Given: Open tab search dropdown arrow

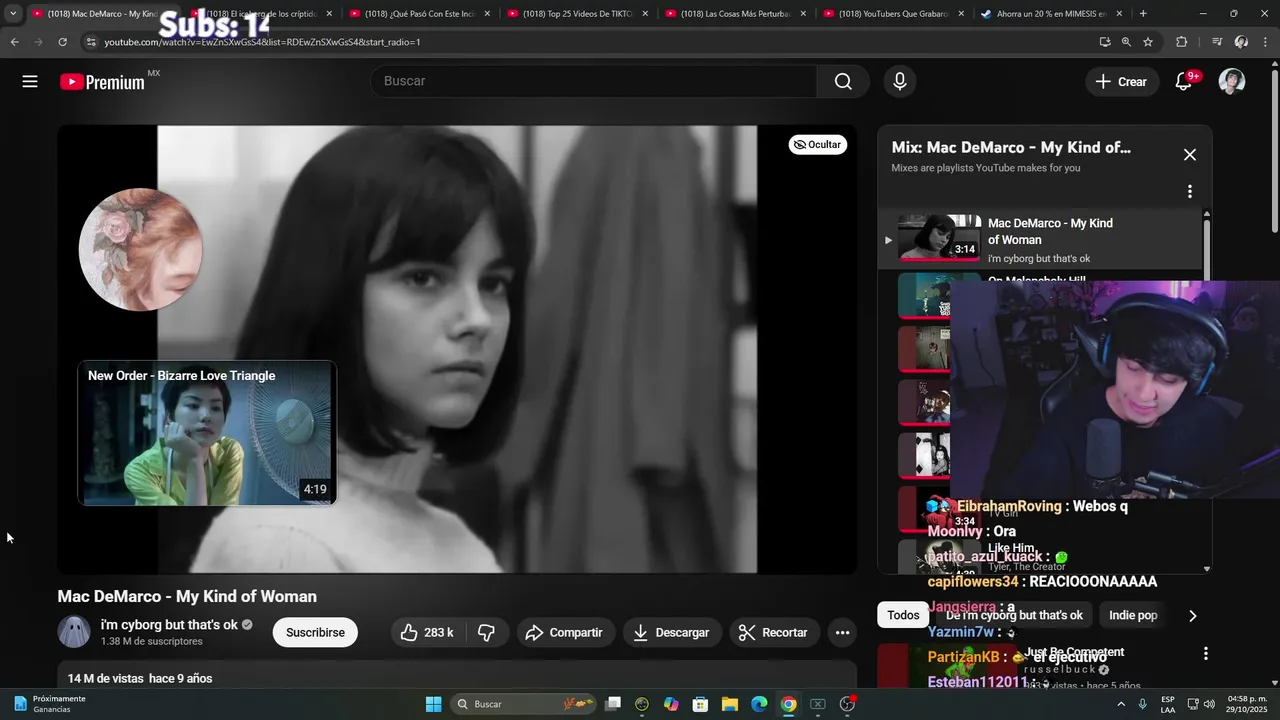Looking at the screenshot, I should 13,14.
